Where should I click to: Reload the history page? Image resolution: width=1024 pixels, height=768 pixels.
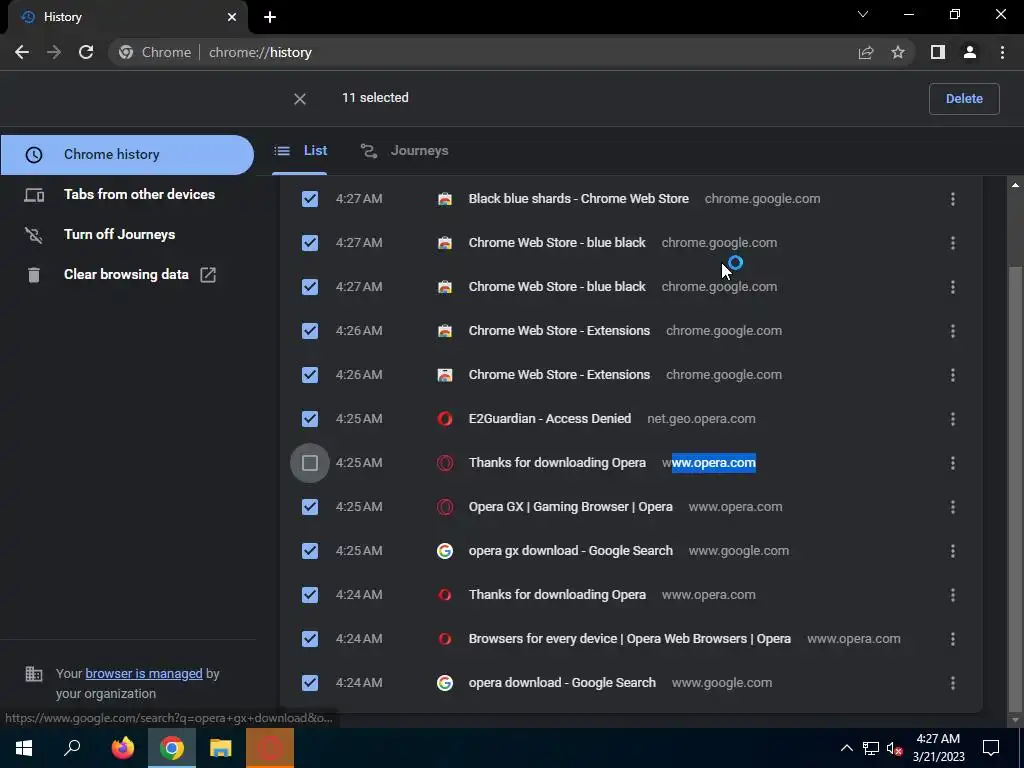(86, 52)
